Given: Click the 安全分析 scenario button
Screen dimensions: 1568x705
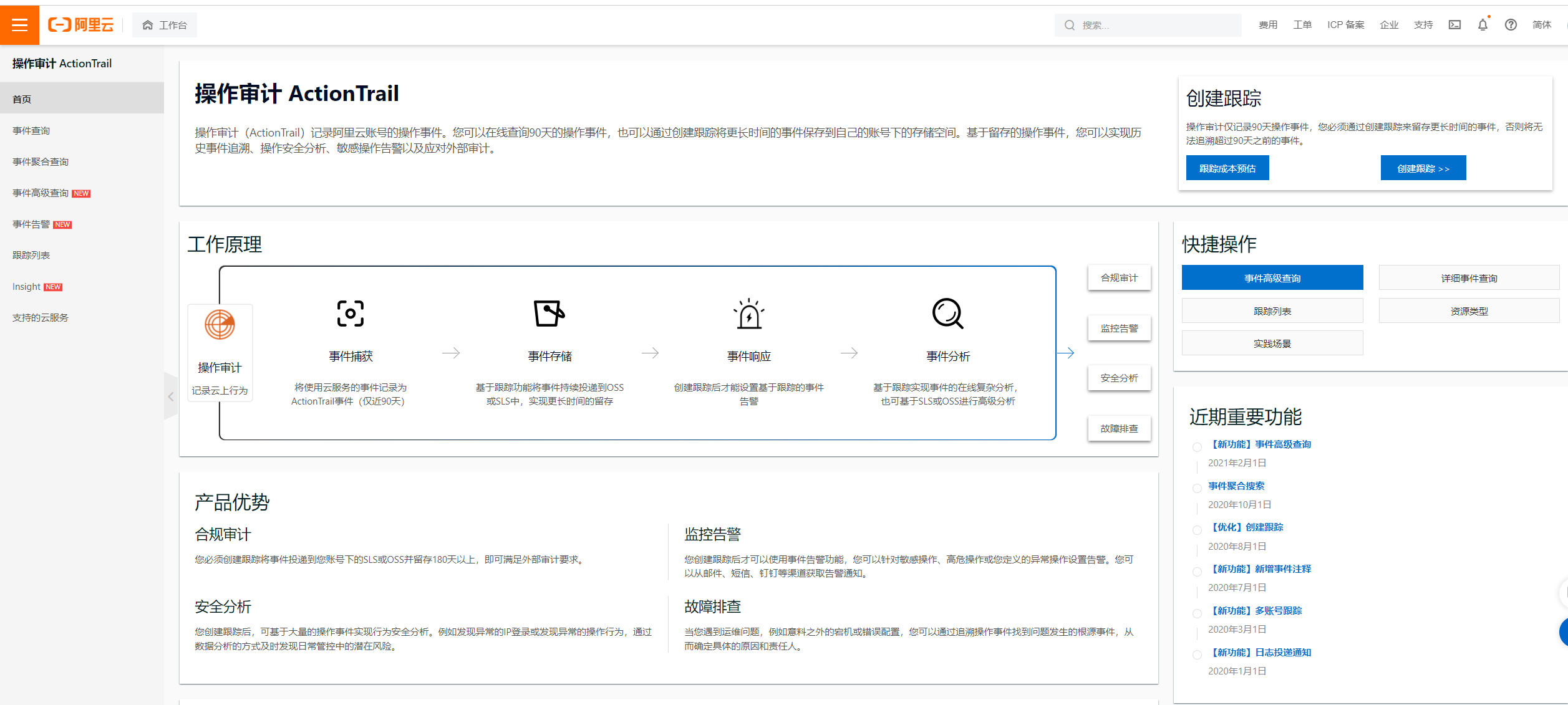Looking at the screenshot, I should [1119, 378].
